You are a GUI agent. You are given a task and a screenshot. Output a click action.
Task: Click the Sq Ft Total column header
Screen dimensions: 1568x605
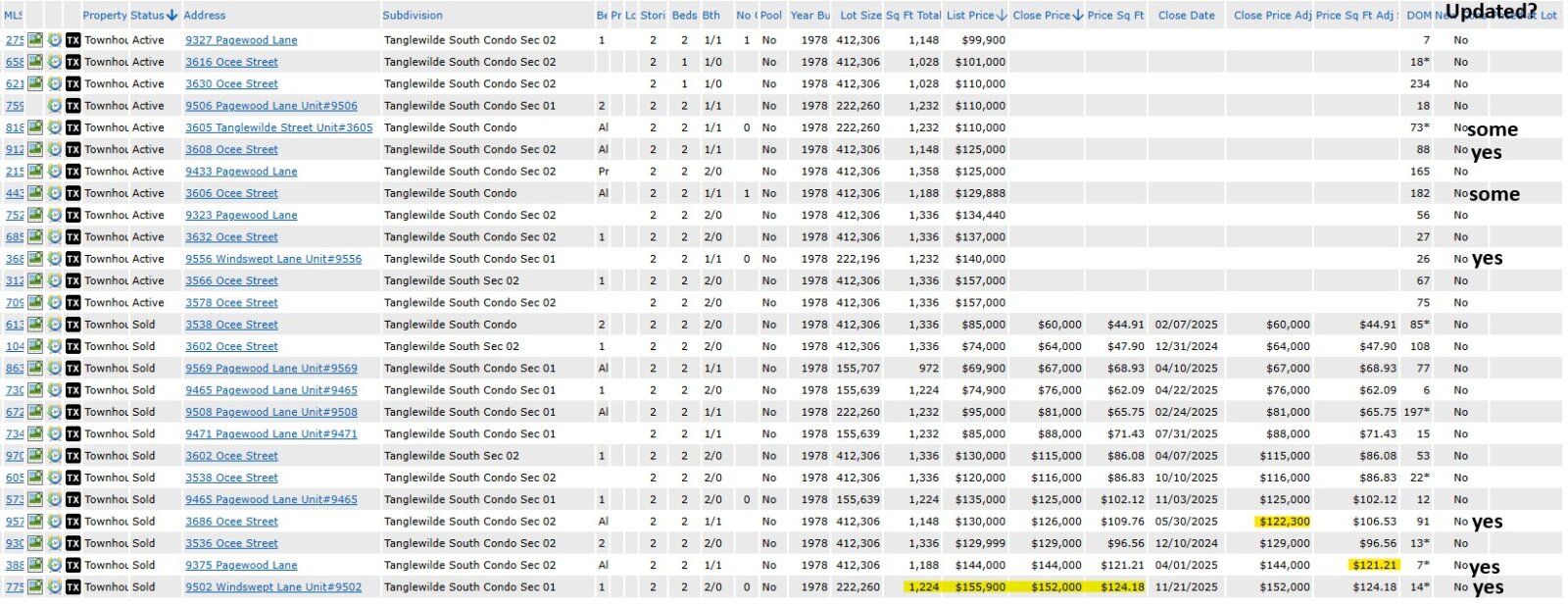pyautogui.click(x=912, y=16)
